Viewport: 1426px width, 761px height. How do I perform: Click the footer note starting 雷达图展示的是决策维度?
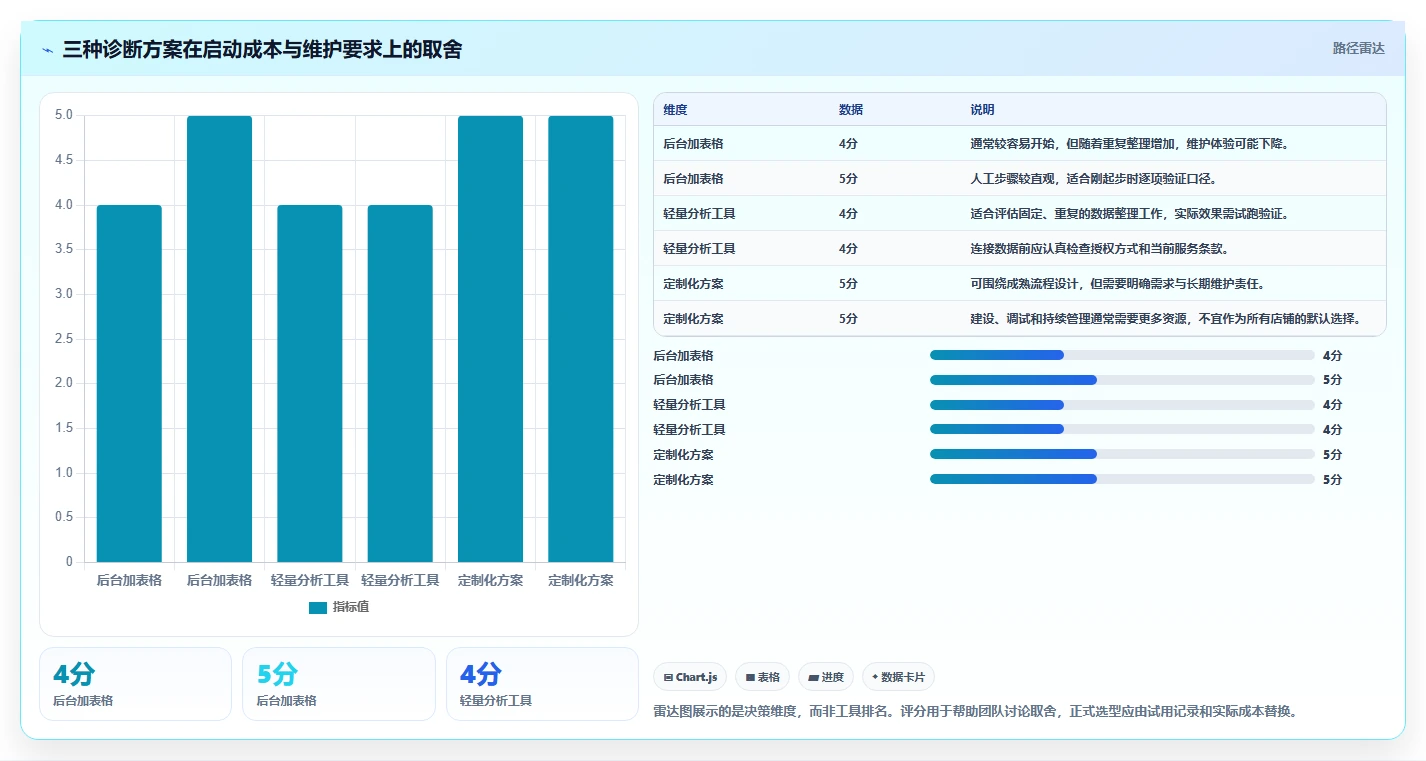point(975,712)
